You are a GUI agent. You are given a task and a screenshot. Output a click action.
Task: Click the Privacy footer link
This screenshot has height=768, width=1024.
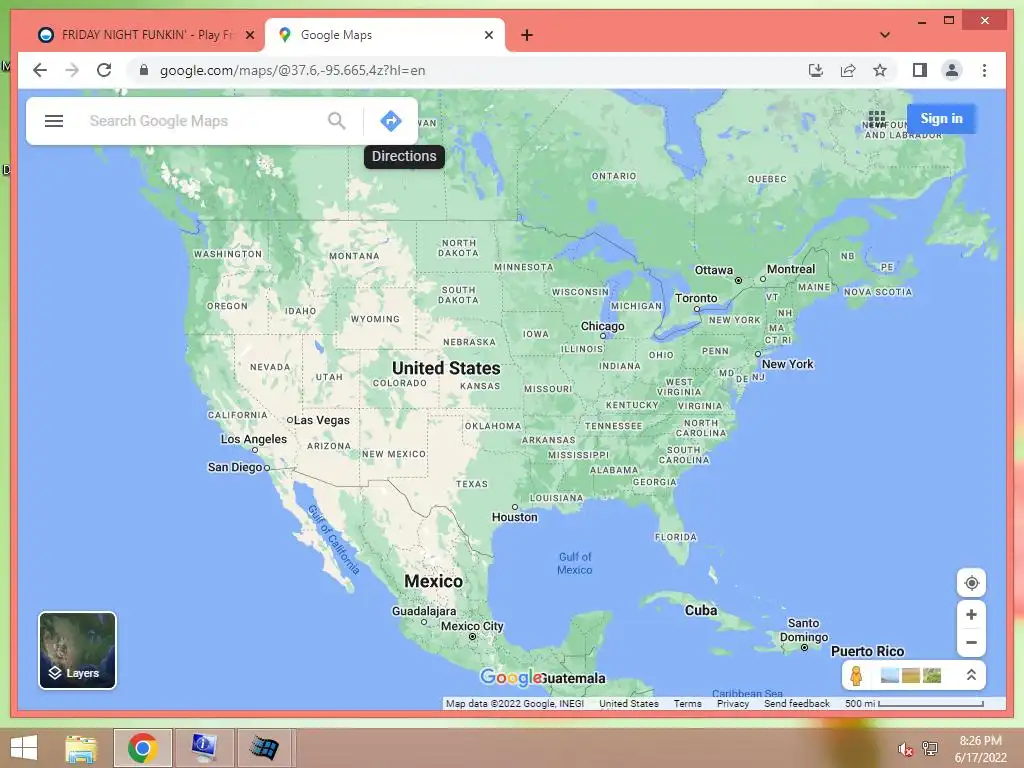point(733,703)
